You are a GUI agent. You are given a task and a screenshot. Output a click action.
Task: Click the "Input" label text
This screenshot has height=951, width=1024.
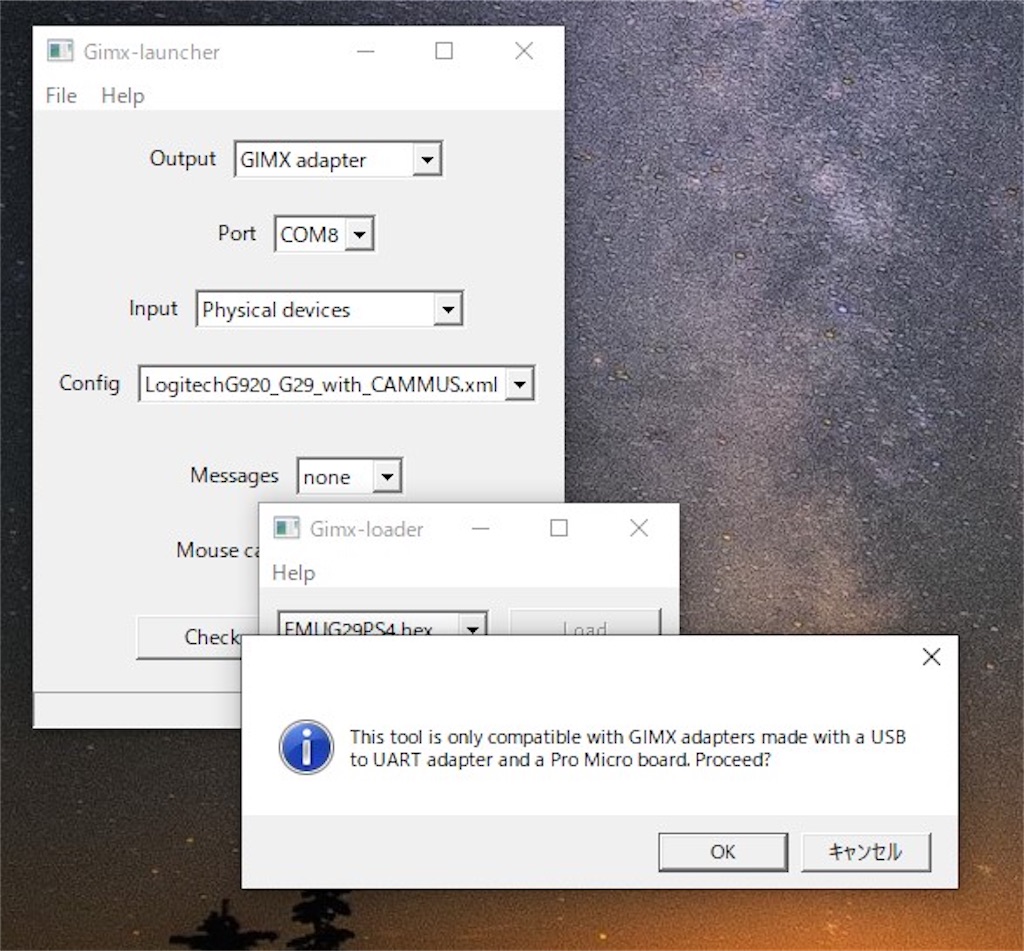[x=153, y=308]
